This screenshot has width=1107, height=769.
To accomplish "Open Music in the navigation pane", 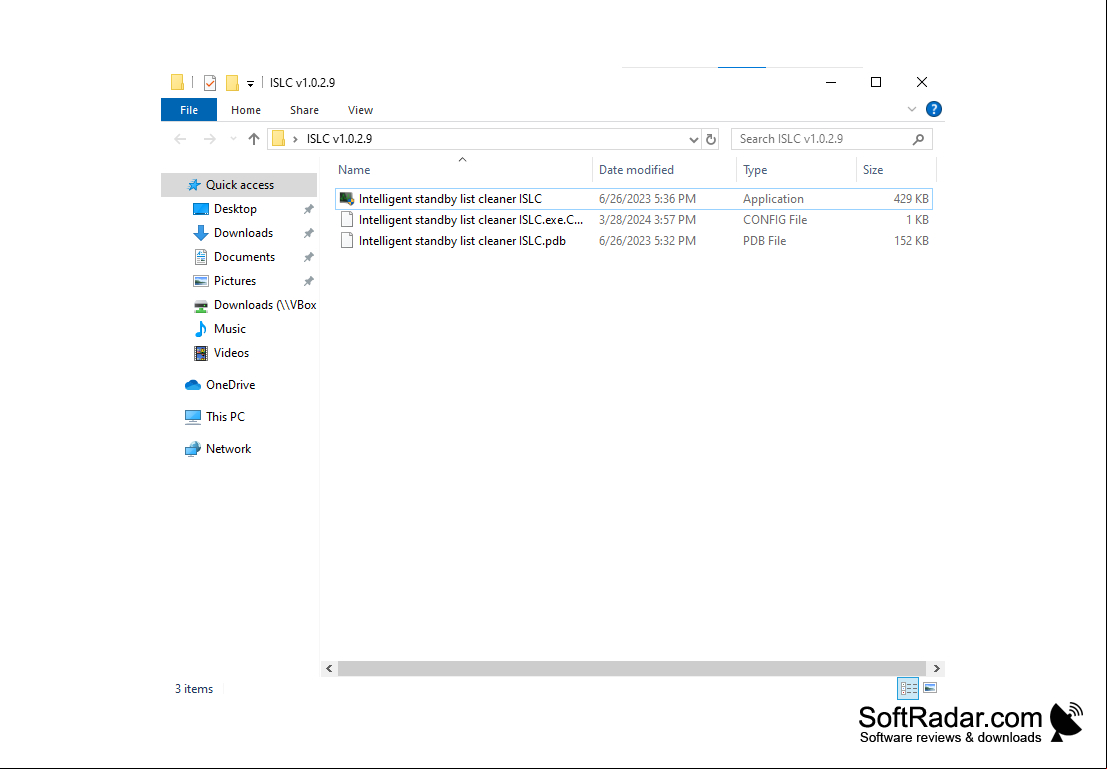I will [229, 329].
